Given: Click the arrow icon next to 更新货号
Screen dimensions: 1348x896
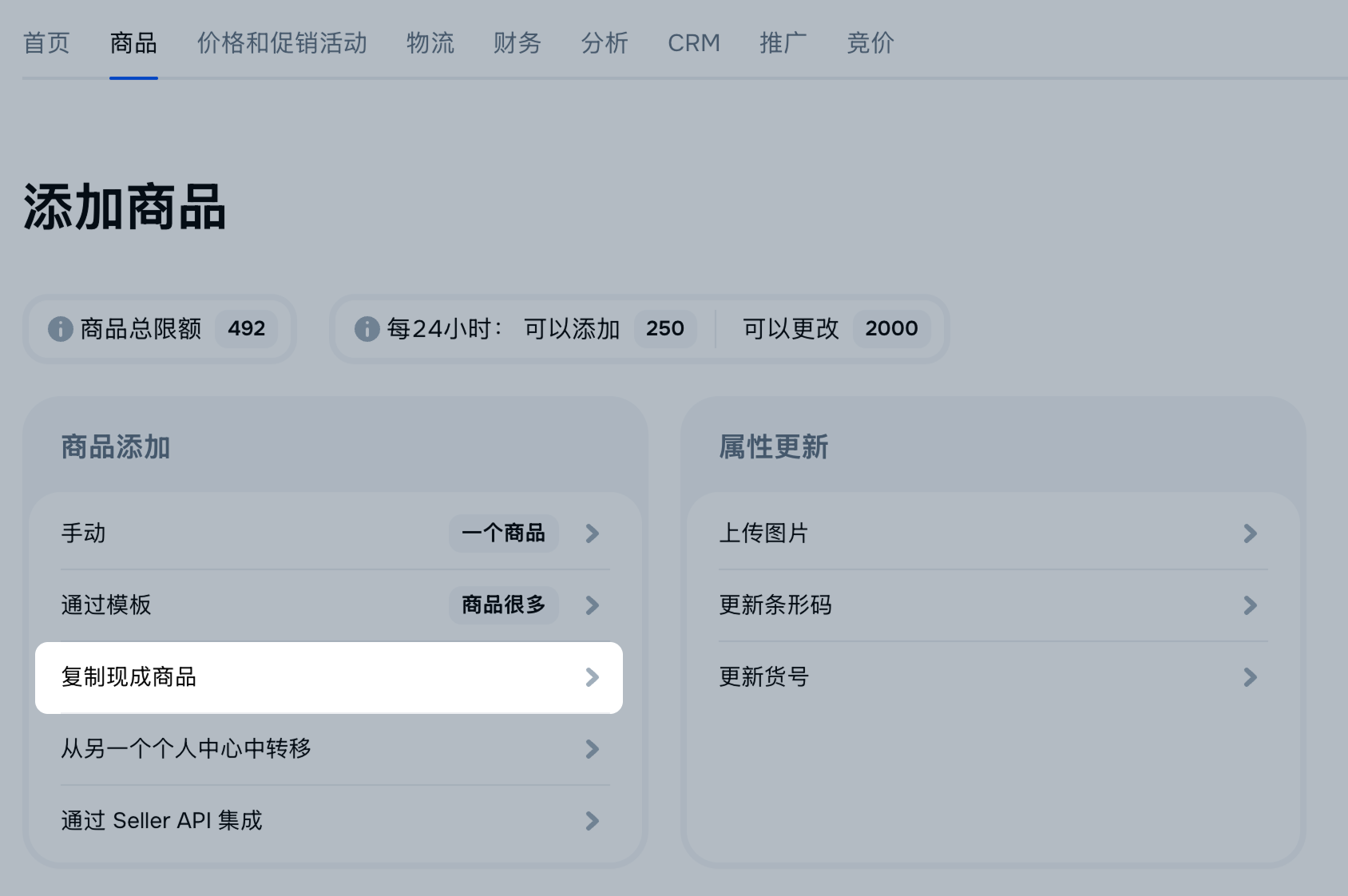Looking at the screenshot, I should 1250,677.
